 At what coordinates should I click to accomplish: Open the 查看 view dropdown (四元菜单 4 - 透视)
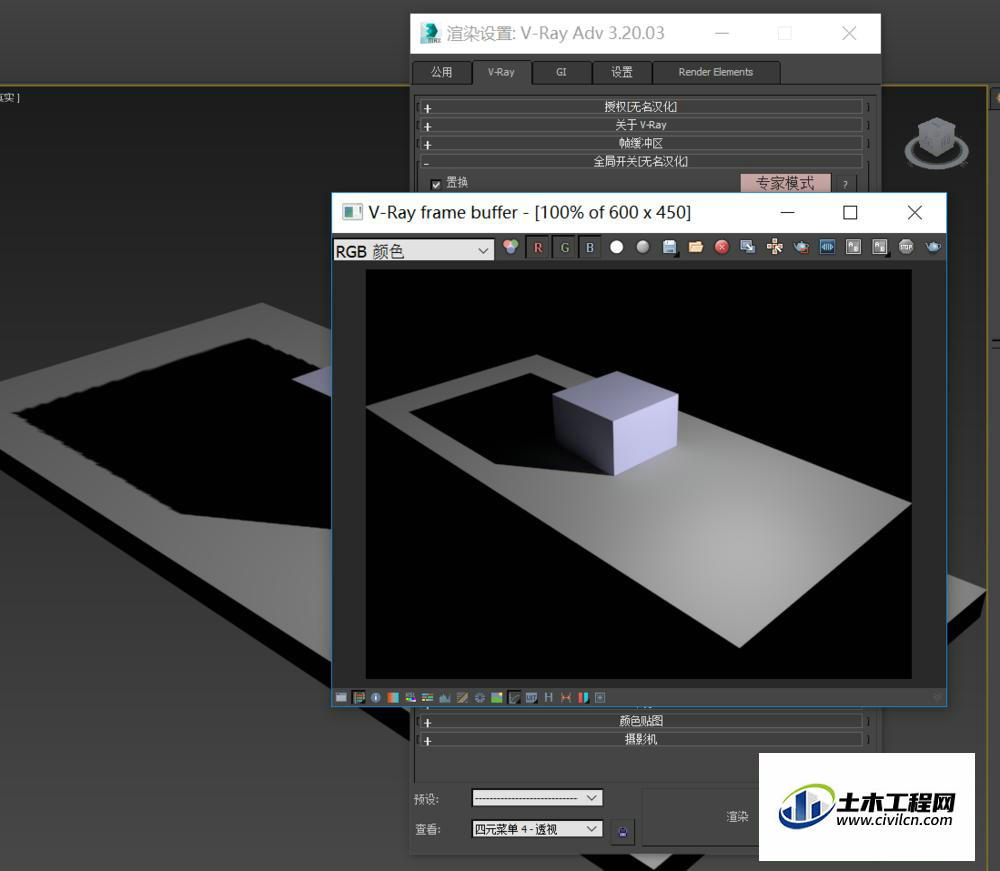[x=537, y=829]
